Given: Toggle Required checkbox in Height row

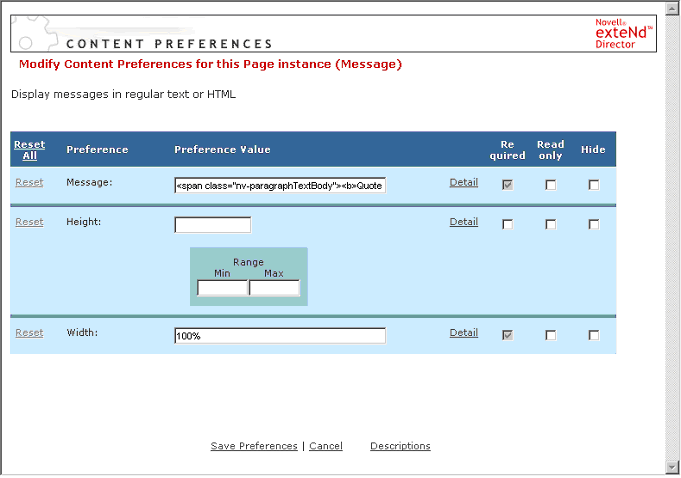Looking at the screenshot, I should pos(507,224).
